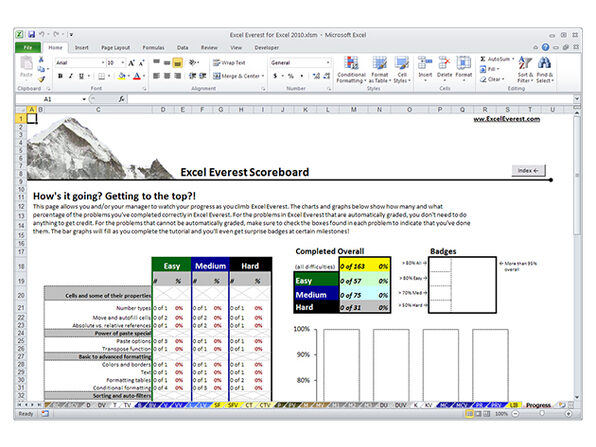Screen dimensions: 596x447
Task: Click the Normal view icon in status bar
Action: (x=469, y=414)
